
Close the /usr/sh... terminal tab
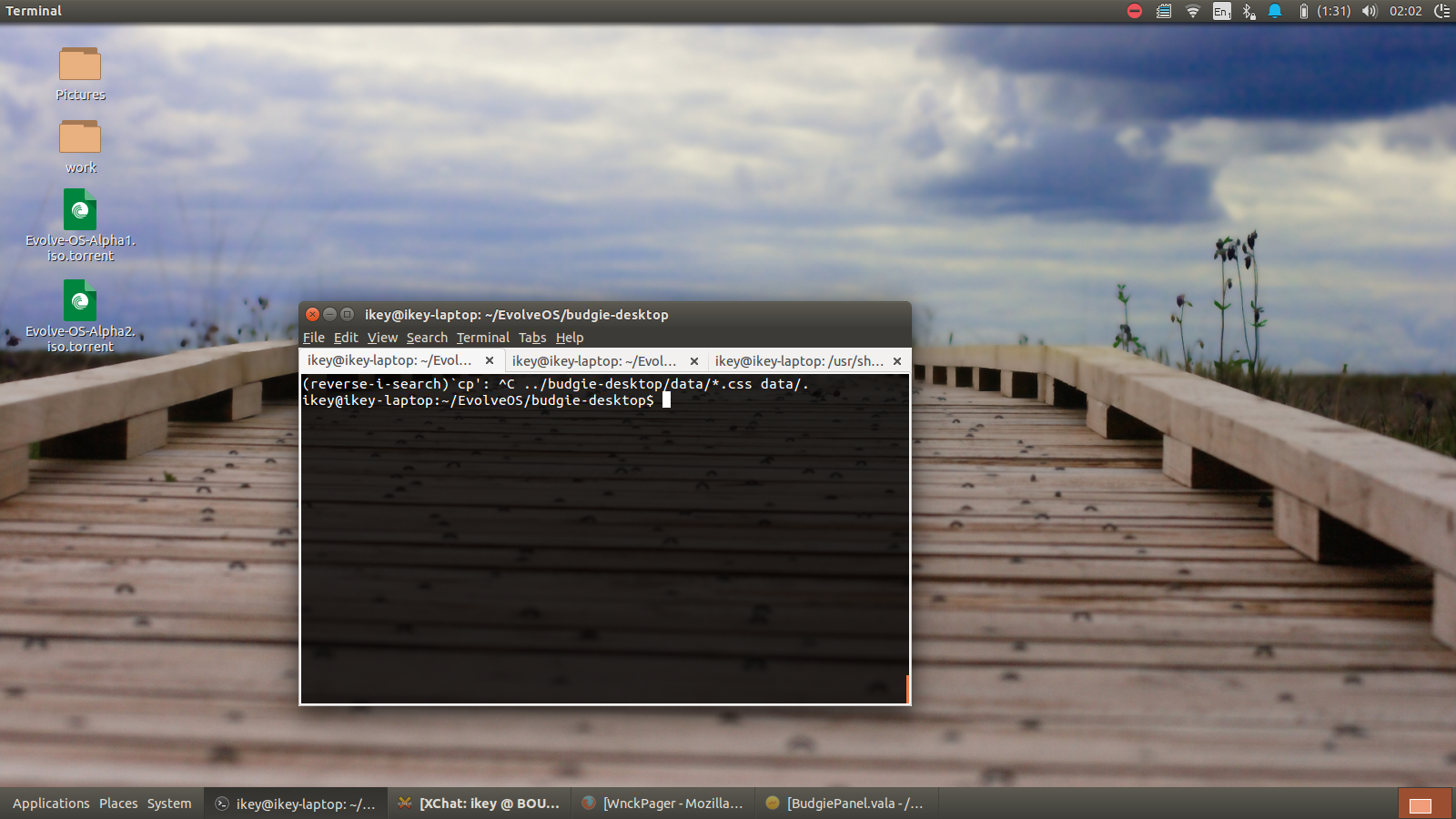897,361
